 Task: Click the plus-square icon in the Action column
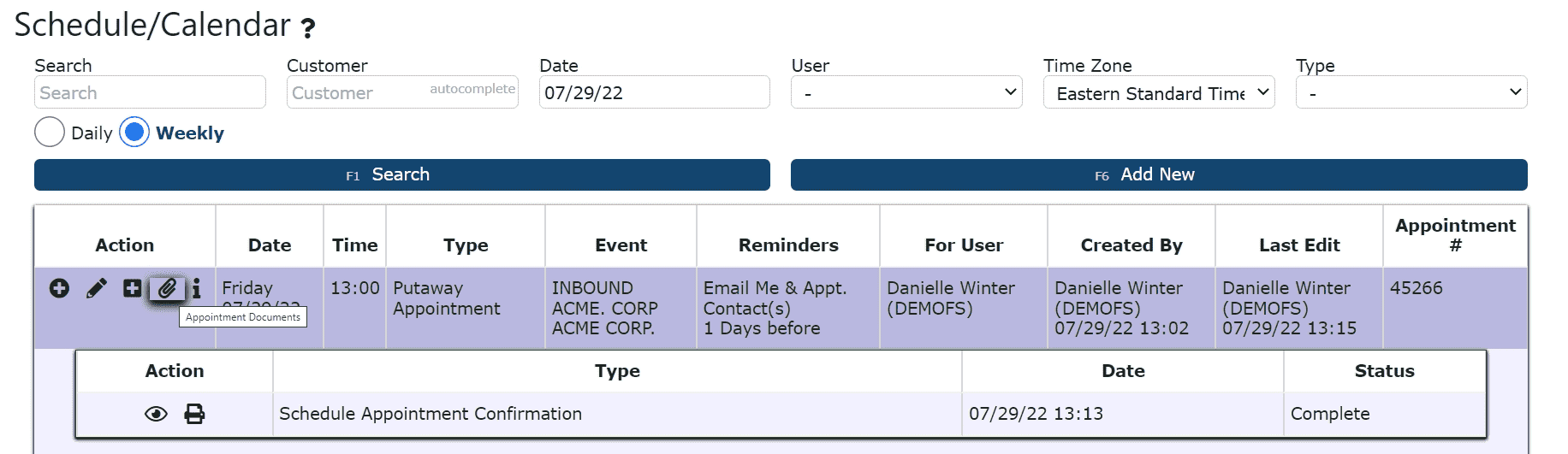(x=133, y=289)
